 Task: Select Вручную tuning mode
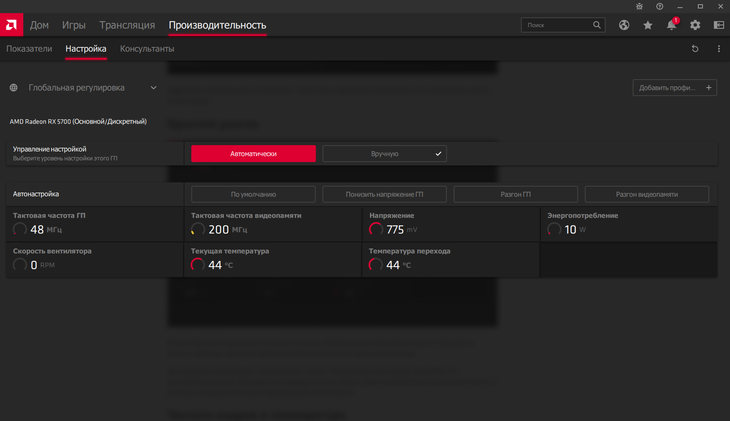point(385,154)
